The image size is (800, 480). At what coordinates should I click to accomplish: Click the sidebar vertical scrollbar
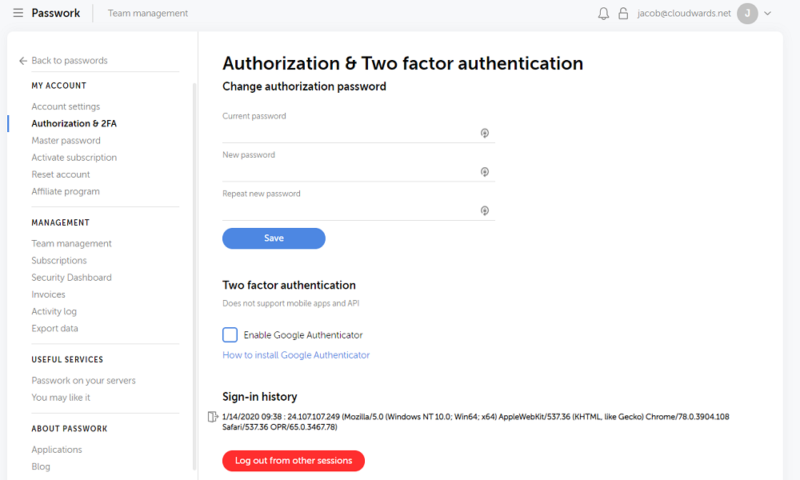point(194,270)
